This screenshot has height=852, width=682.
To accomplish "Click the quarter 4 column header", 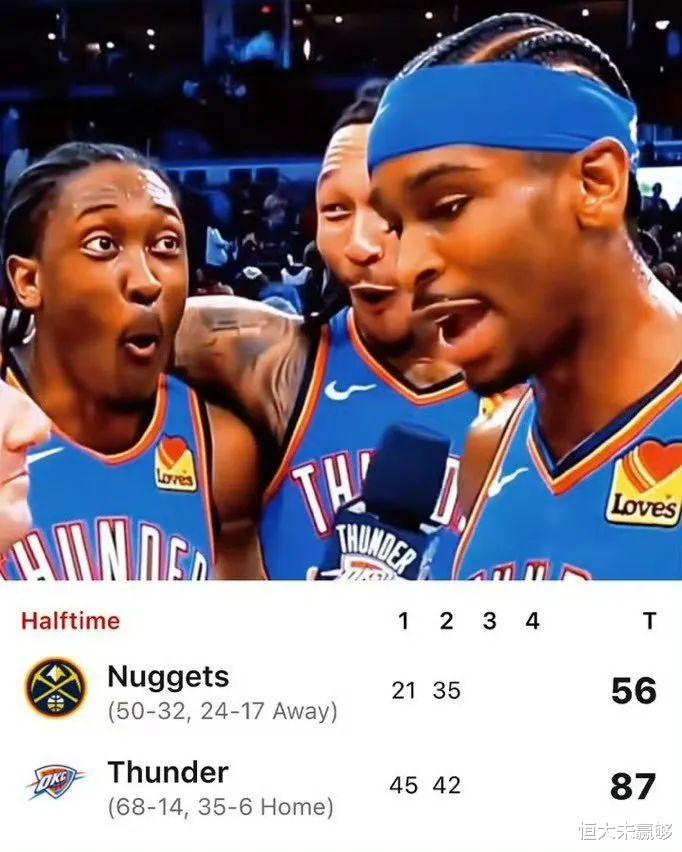I will tap(532, 621).
